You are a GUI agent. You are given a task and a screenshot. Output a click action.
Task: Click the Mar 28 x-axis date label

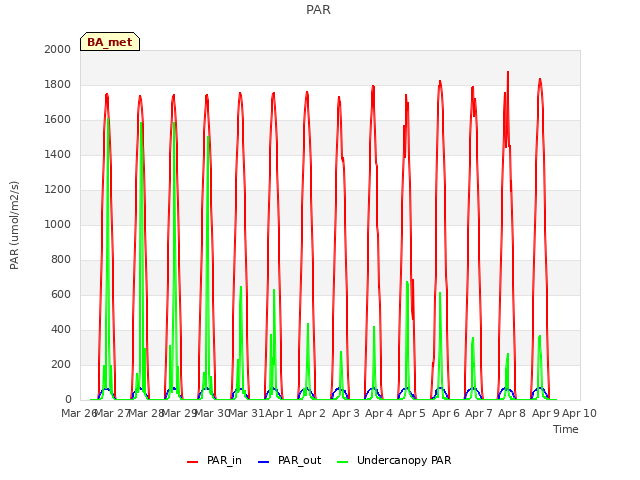coord(146,413)
